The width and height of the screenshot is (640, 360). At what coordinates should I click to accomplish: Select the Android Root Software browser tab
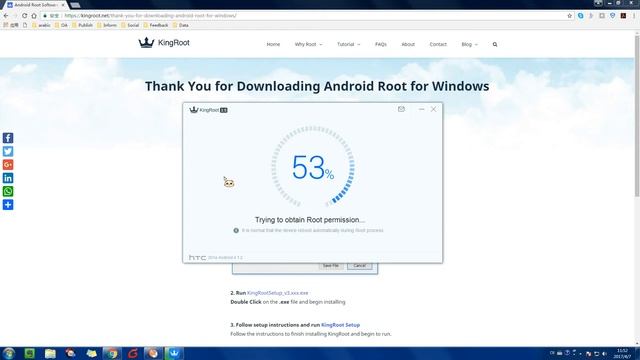(x=35, y=5)
